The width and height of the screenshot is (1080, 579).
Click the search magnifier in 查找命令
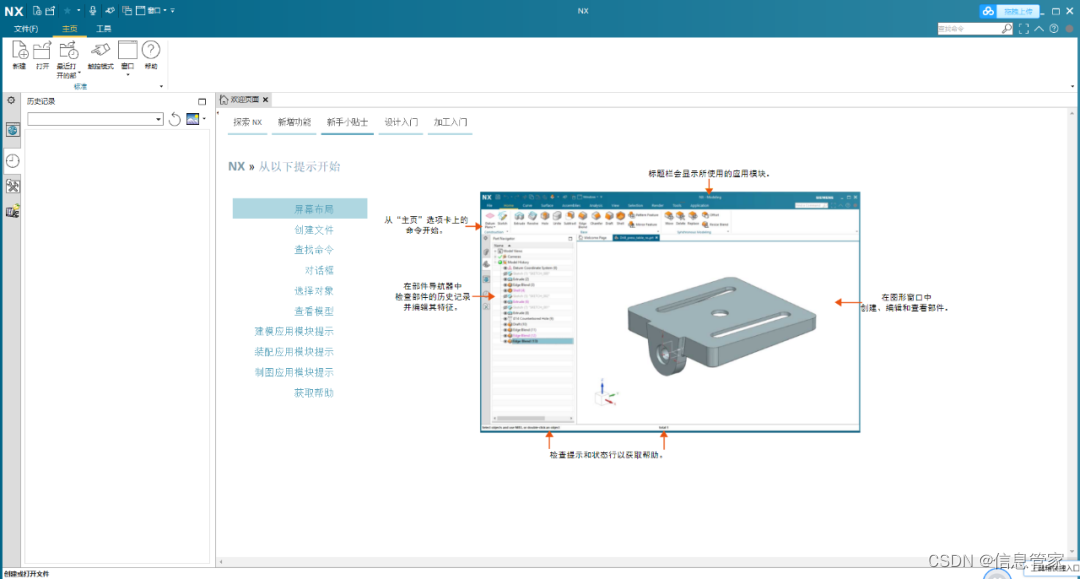click(1006, 29)
